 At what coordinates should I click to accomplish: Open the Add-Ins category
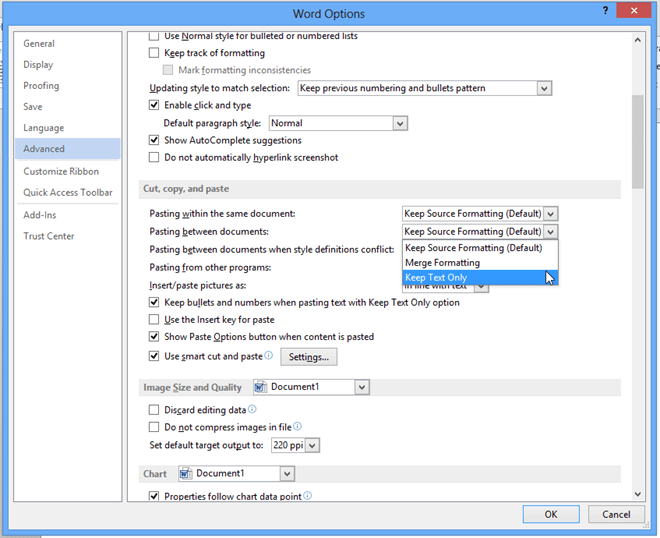coord(67,215)
